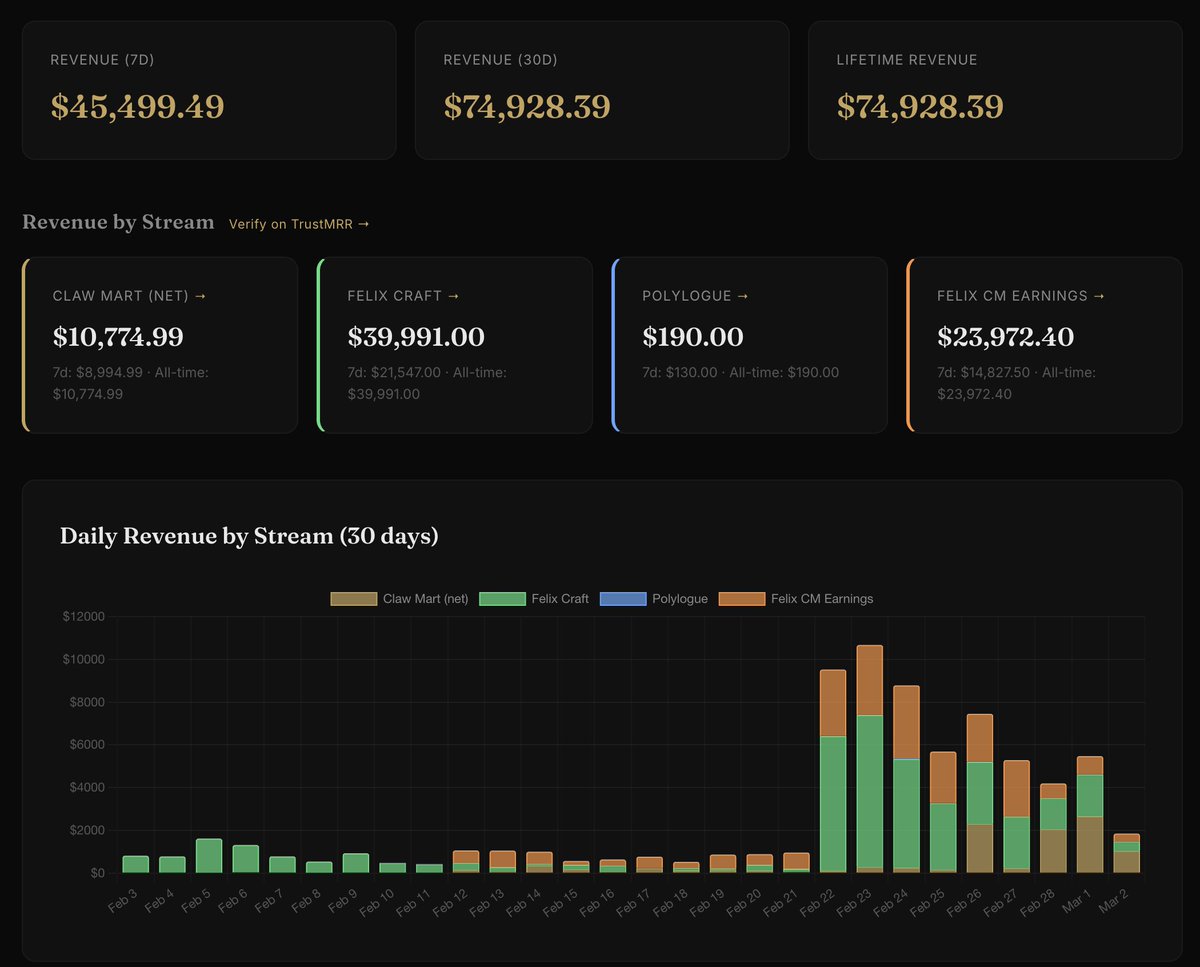
Task: Click the Claw Mart (net) legend color swatch
Action: [x=354, y=599]
